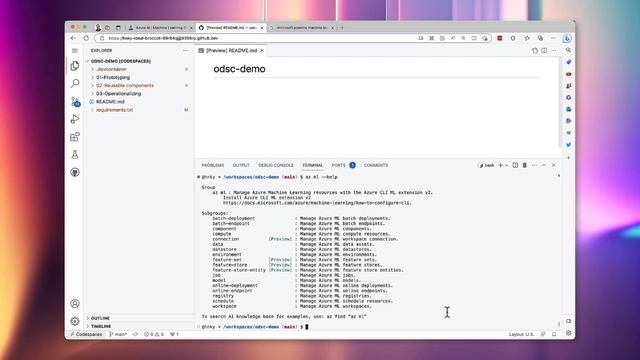Switch to the Output panel tab
Screen dimensions: 640x360
coord(241,165)
